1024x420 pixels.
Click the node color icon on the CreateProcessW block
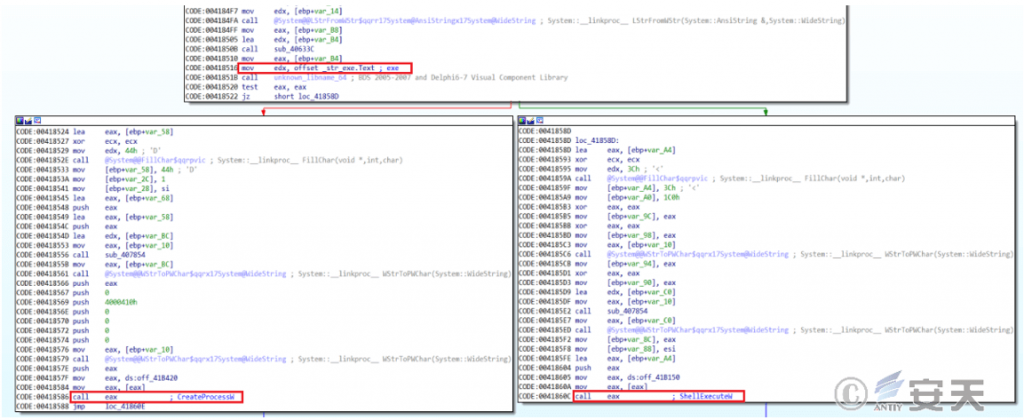pos(20,119)
